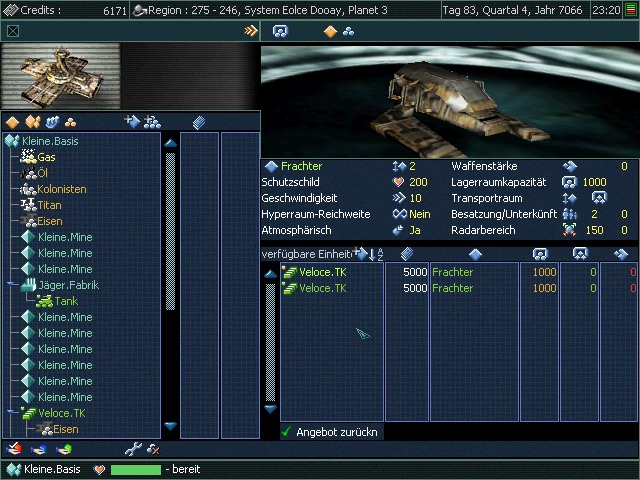Toggle the Angebot zurückn checkmark
640x480 pixels.
[287, 432]
